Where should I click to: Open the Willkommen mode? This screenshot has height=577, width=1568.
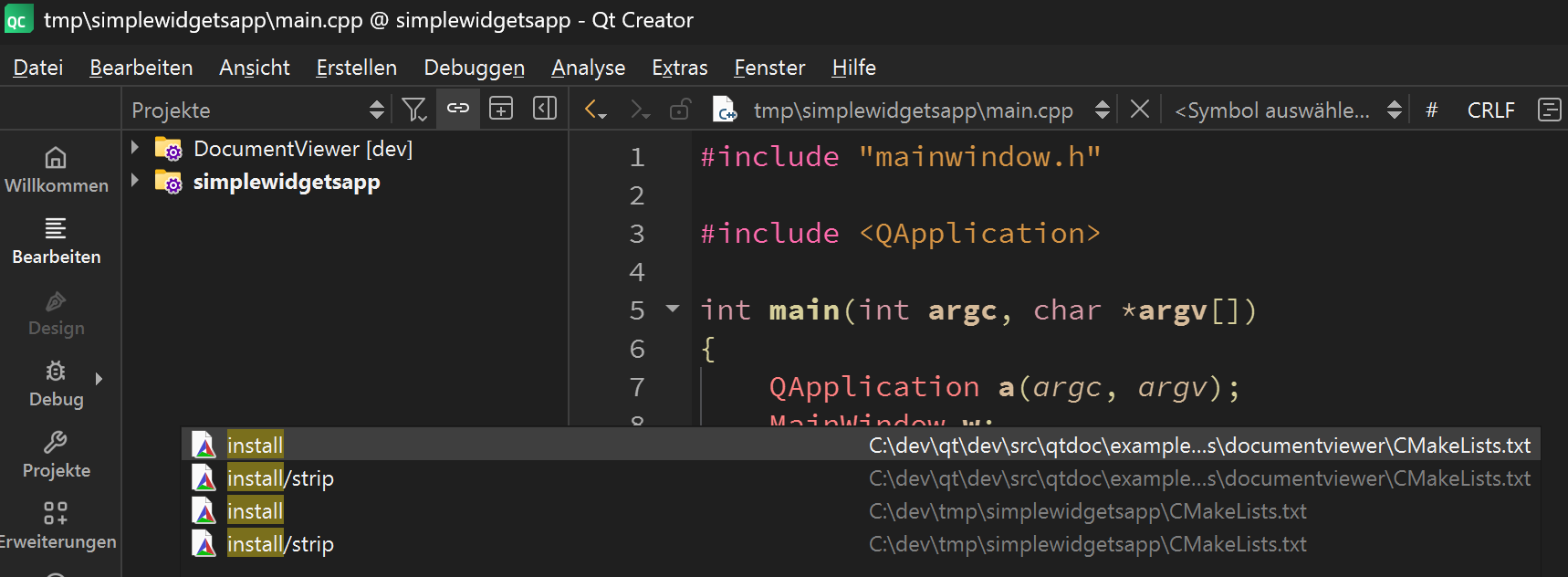click(57, 170)
